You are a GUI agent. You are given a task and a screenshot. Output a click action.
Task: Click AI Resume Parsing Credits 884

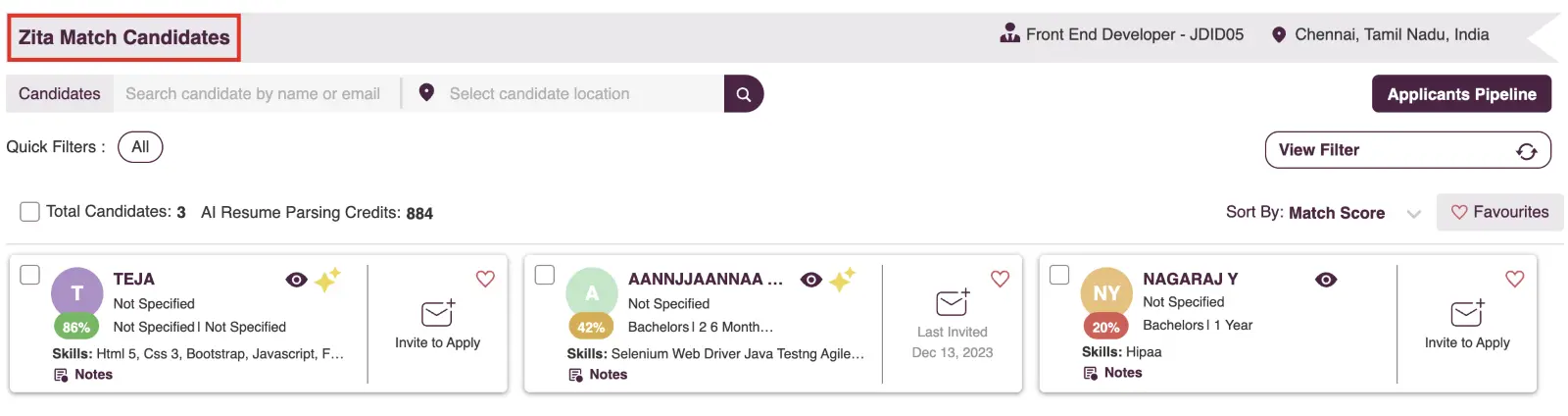[317, 213]
